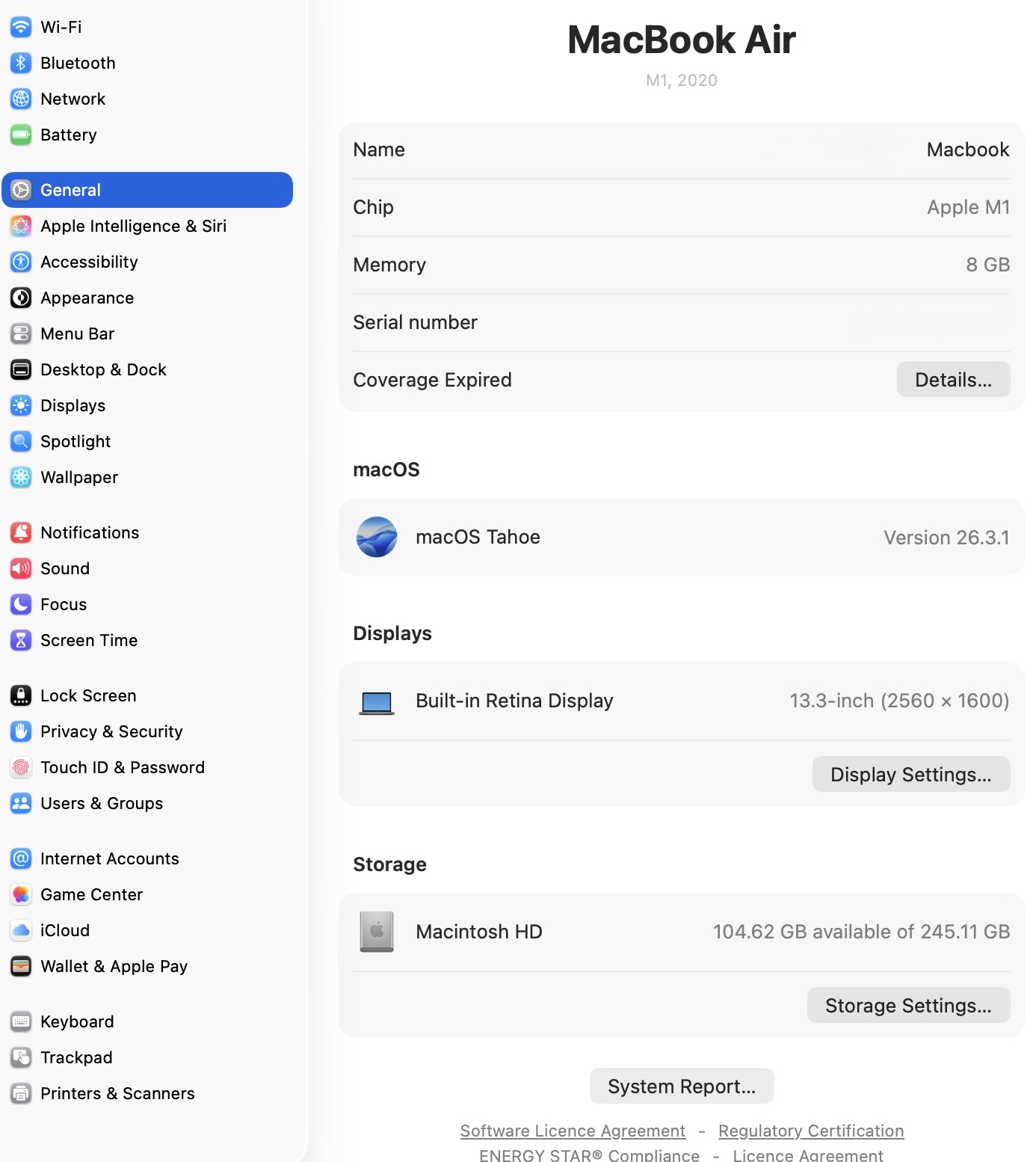Open Users & Groups icon
1036x1162 pixels.
[x=21, y=803]
